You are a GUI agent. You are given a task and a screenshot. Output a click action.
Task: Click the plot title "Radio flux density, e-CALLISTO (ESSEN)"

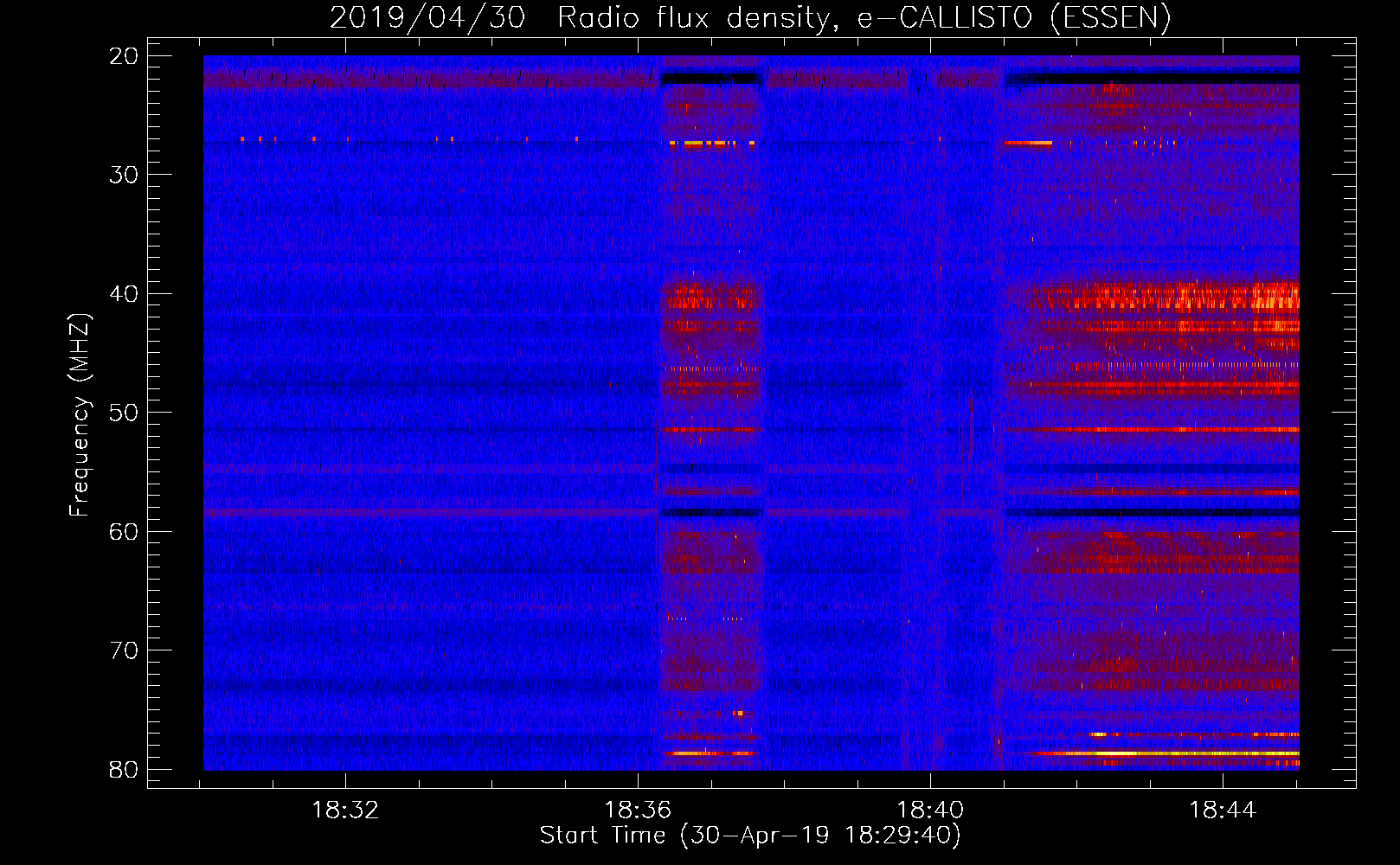pos(864,17)
